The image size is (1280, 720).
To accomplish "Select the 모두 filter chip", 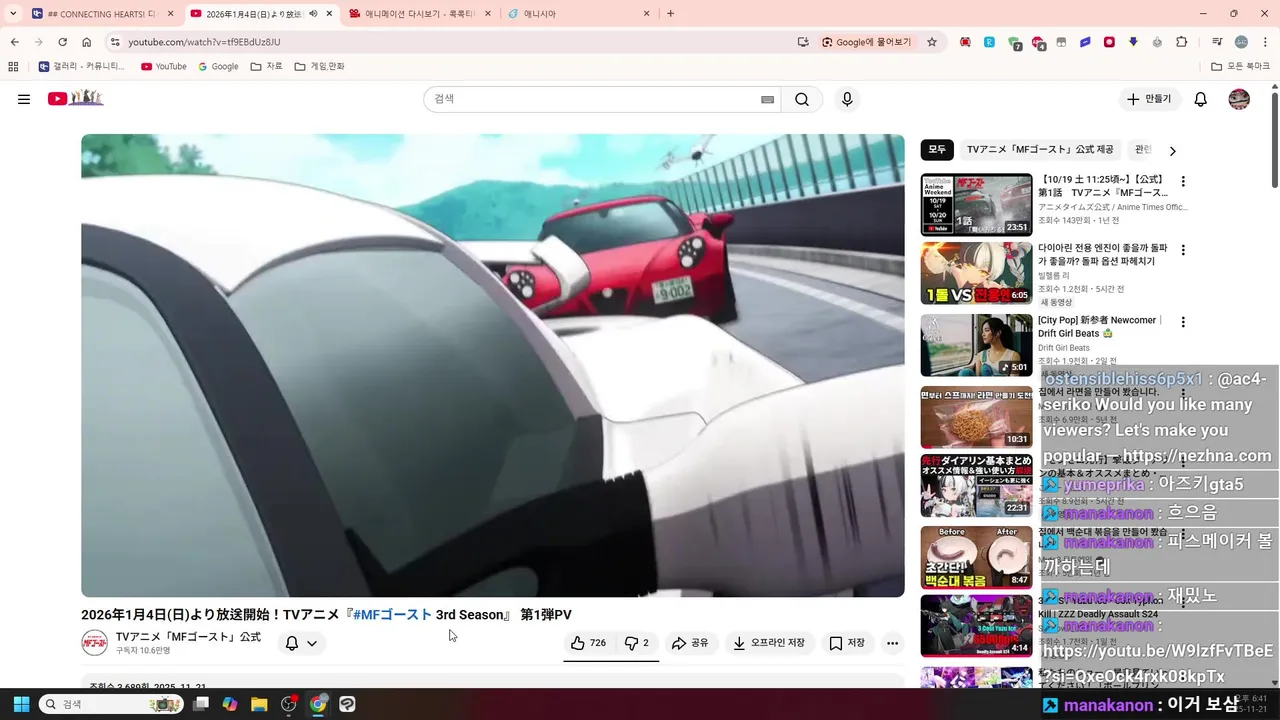I will tap(937, 150).
